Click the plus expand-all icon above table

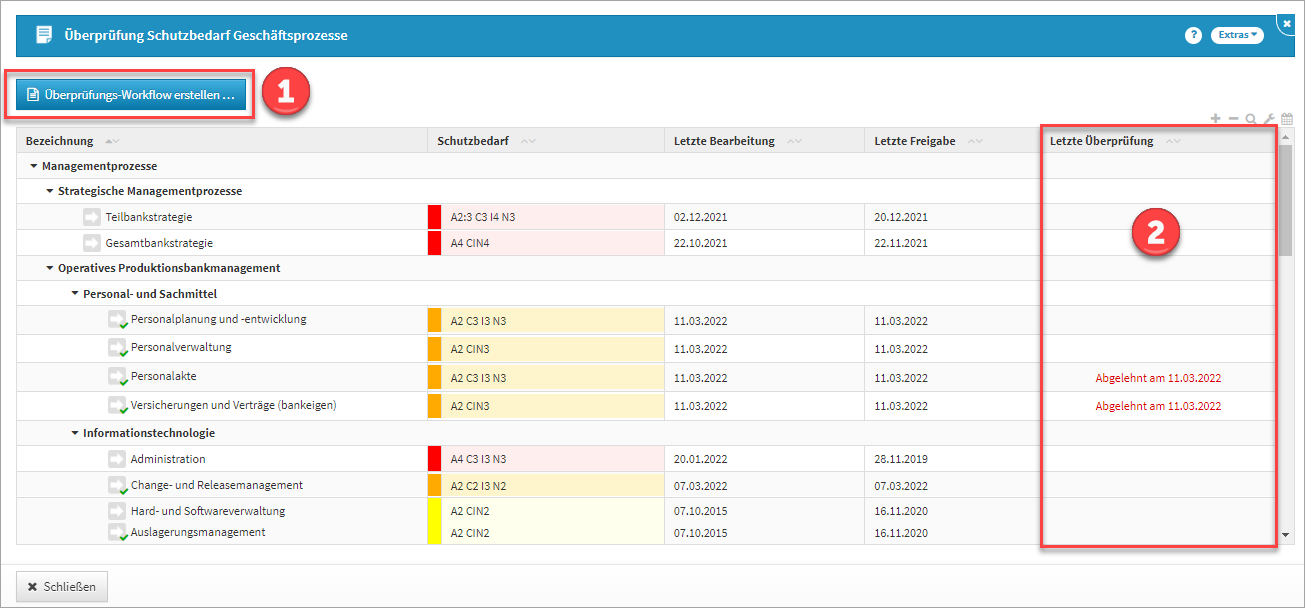(1216, 118)
